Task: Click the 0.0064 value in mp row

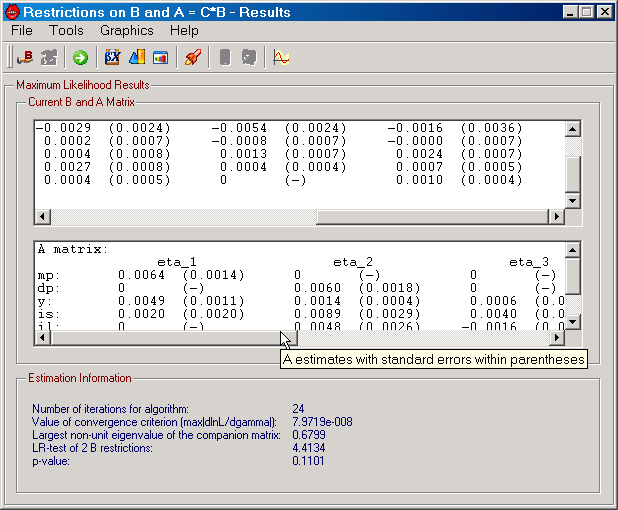Action: click(141, 275)
